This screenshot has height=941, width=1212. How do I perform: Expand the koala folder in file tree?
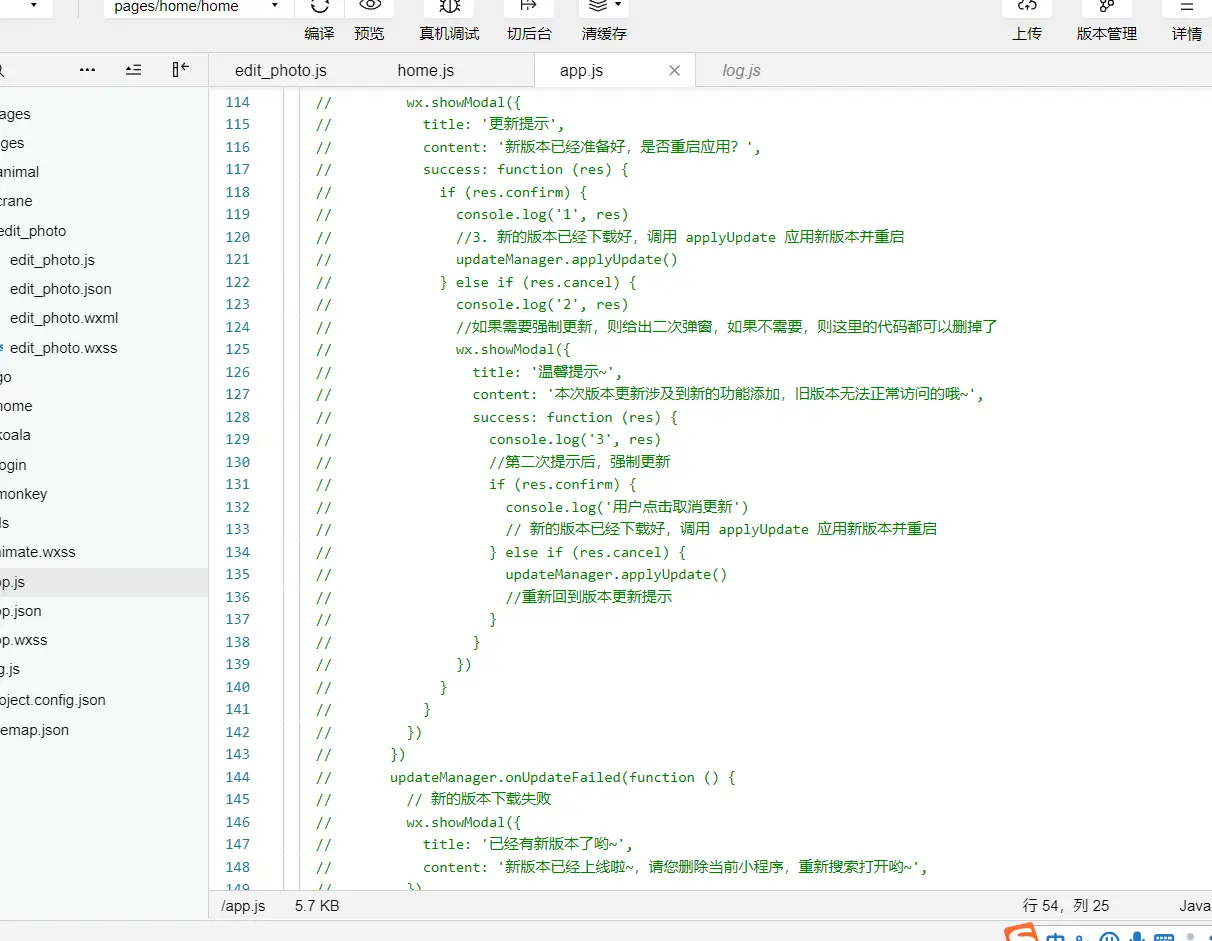pos(104,435)
